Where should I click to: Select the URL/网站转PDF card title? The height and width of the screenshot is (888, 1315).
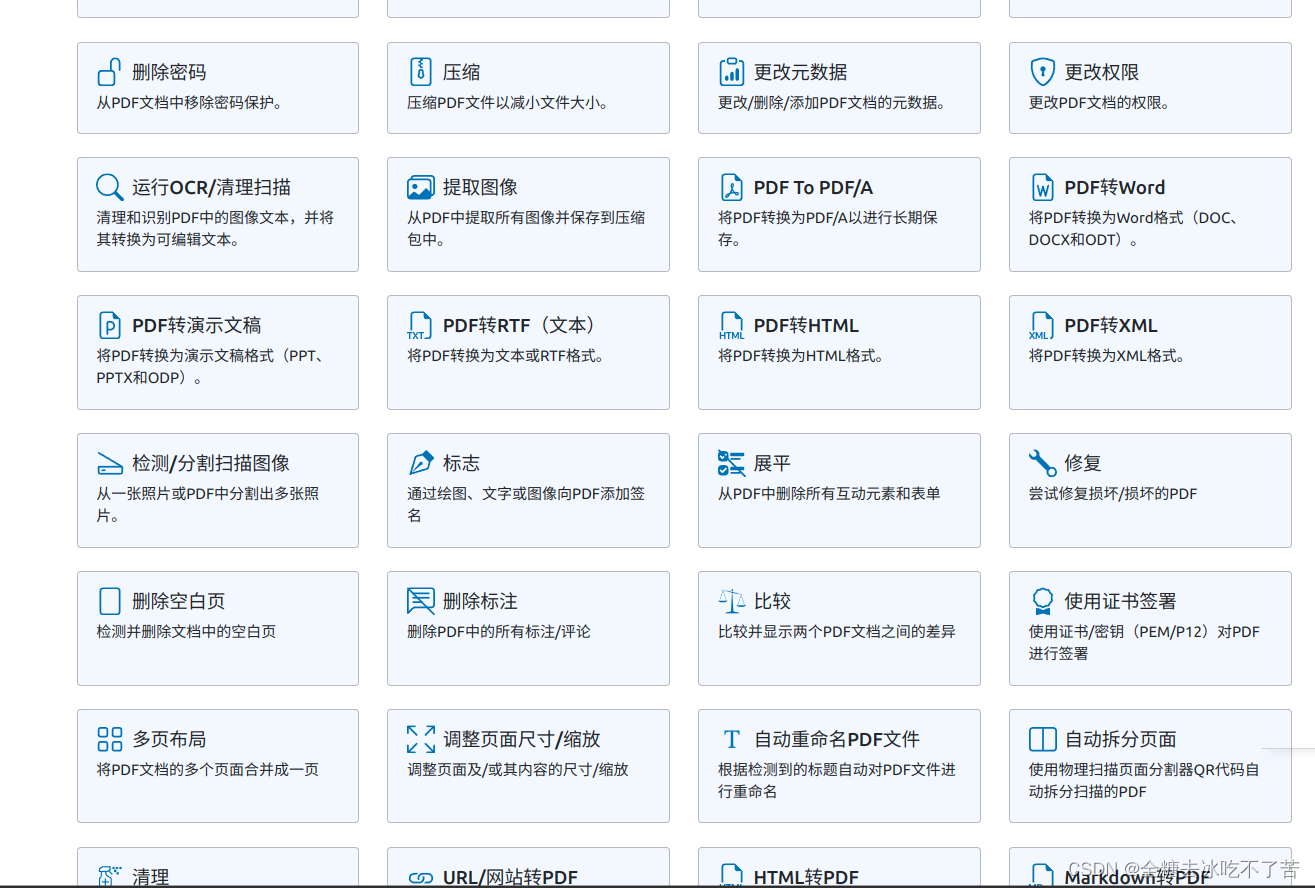point(510,877)
